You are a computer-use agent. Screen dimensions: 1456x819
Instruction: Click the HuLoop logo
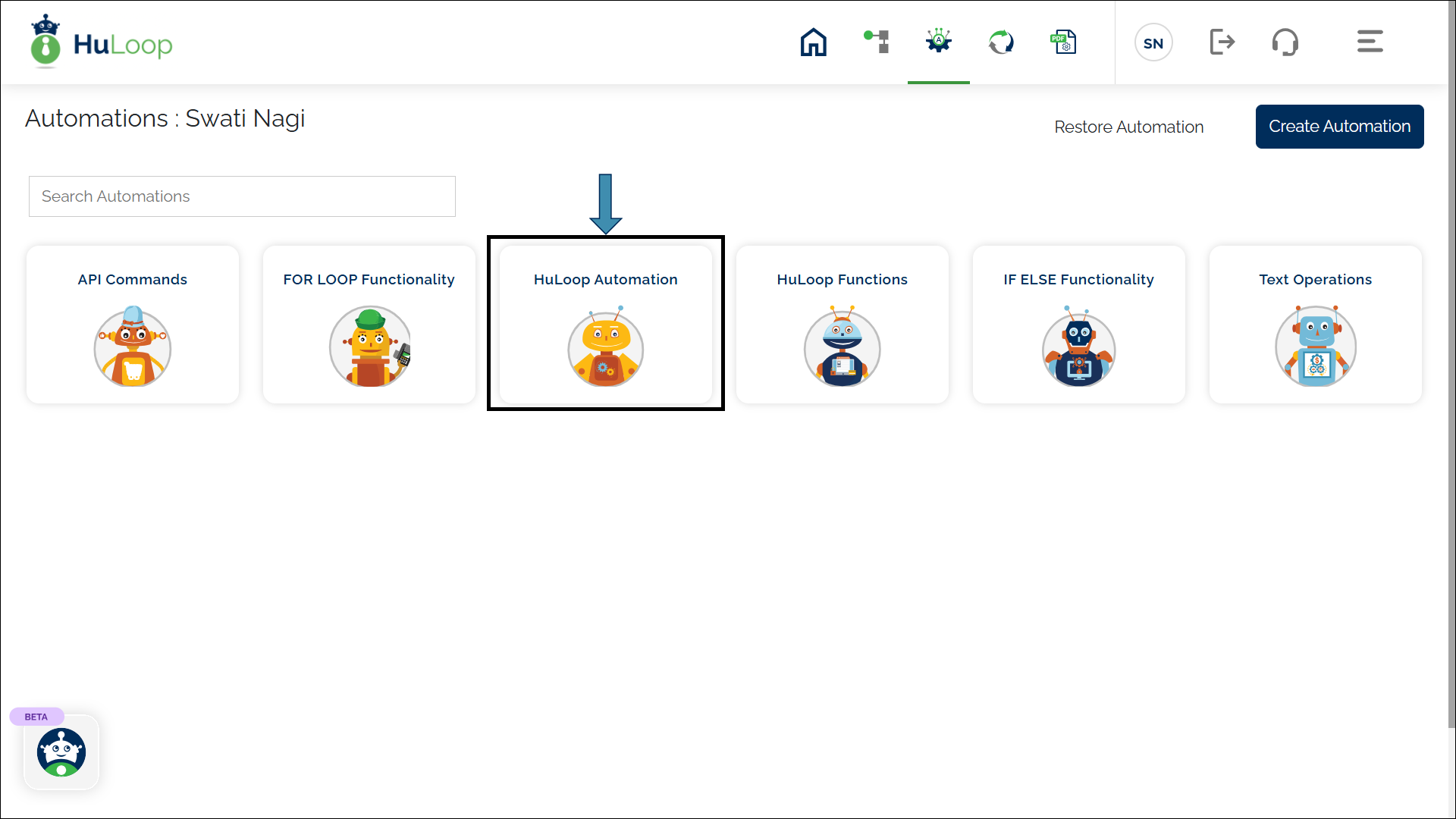pyautogui.click(x=102, y=43)
